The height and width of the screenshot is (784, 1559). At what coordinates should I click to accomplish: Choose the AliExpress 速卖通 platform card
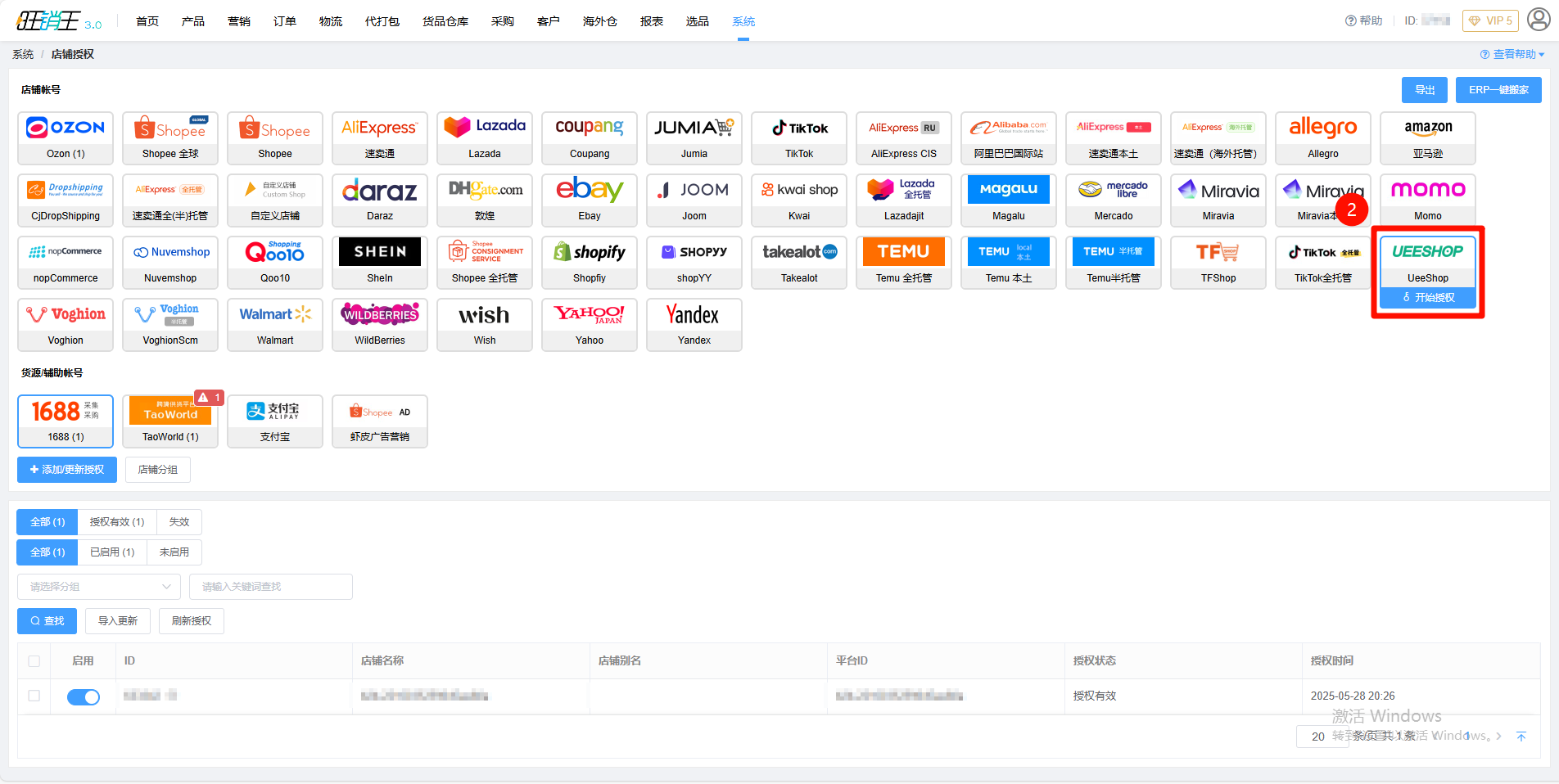pyautogui.click(x=380, y=138)
